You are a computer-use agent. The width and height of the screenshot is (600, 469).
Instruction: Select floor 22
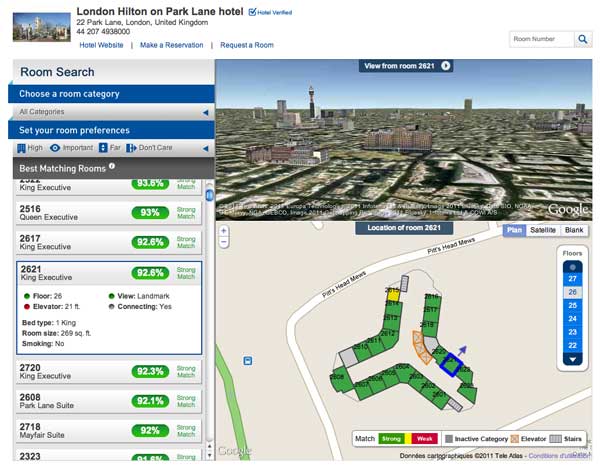572,345
